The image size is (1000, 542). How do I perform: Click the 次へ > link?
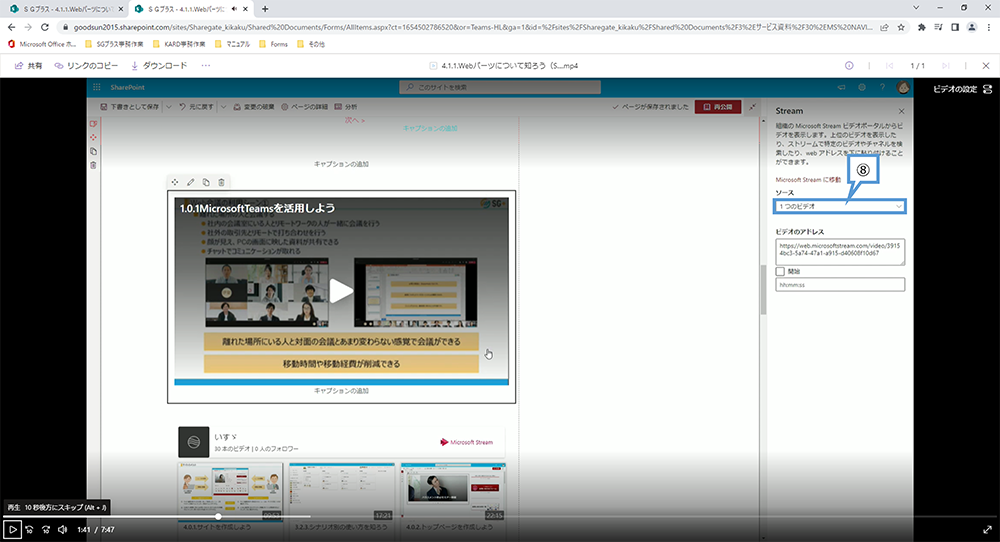(x=355, y=120)
